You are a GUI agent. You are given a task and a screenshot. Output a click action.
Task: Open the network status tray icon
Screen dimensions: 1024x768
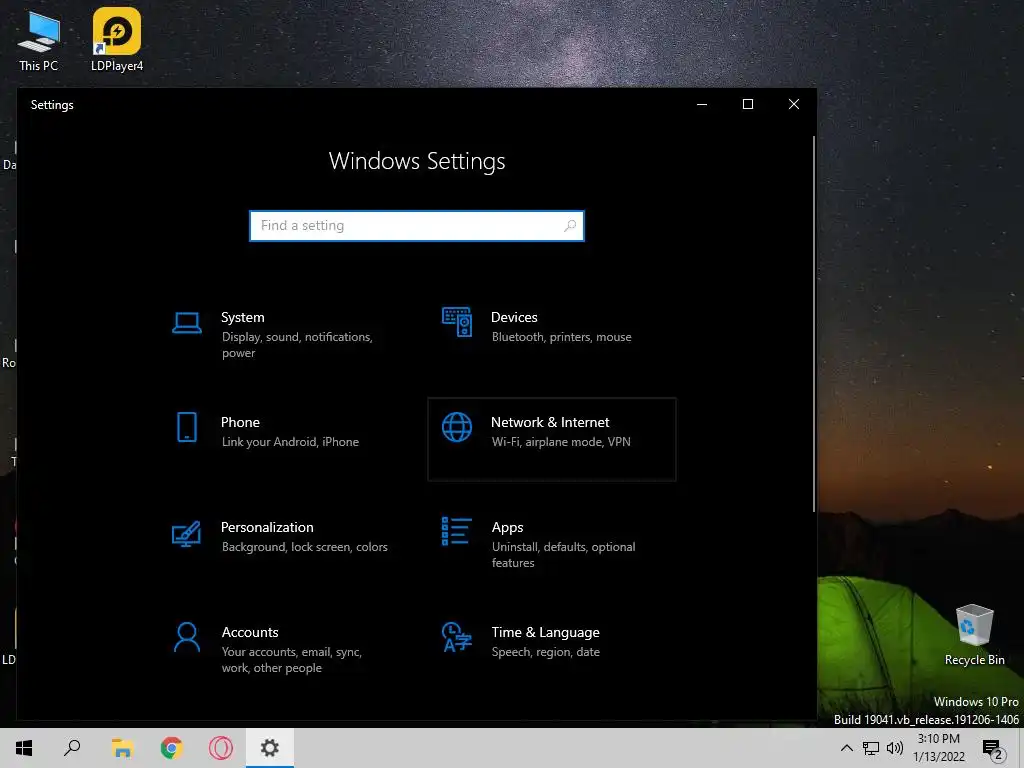[871, 748]
